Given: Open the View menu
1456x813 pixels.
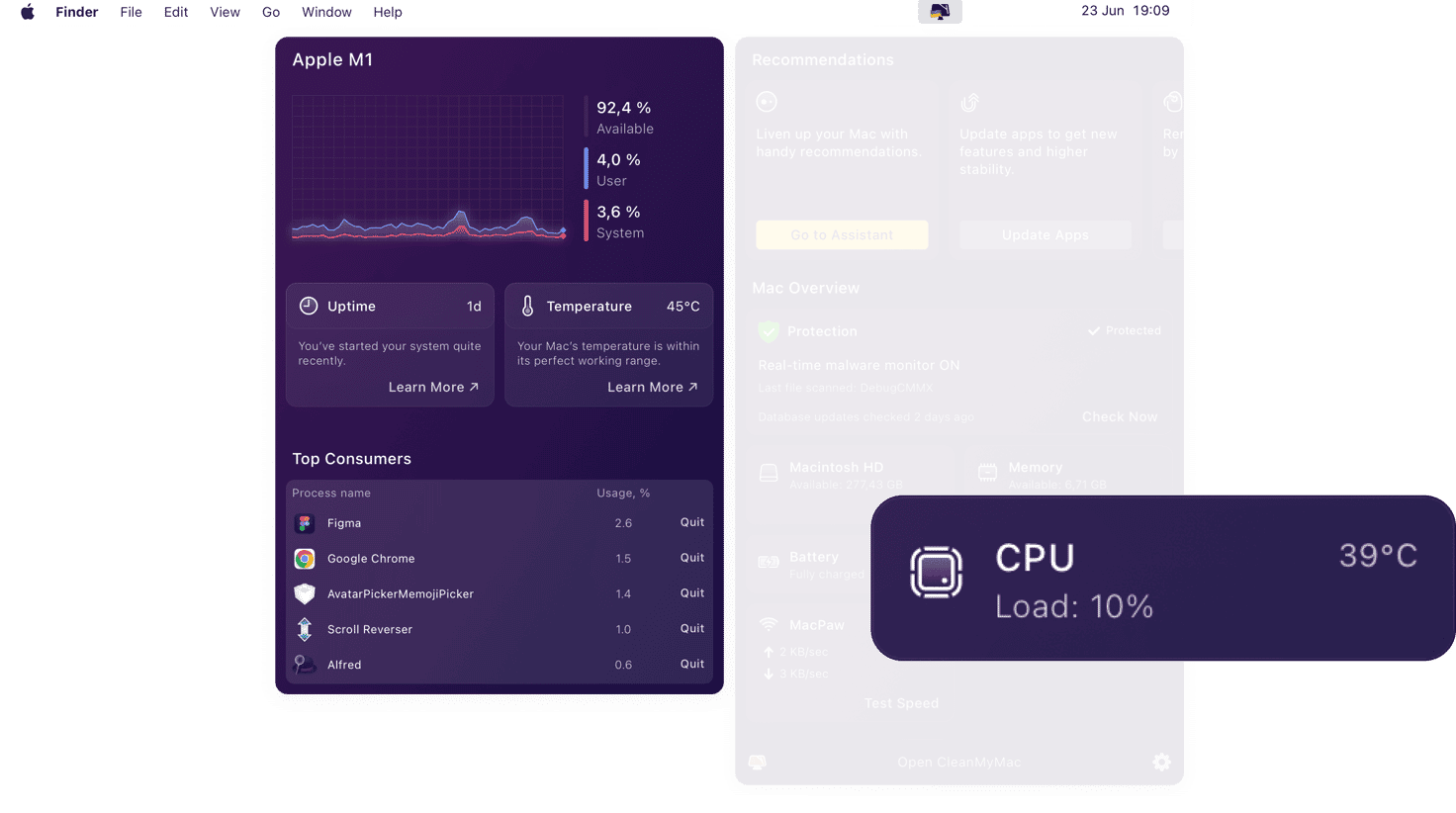Looking at the screenshot, I should [x=225, y=12].
